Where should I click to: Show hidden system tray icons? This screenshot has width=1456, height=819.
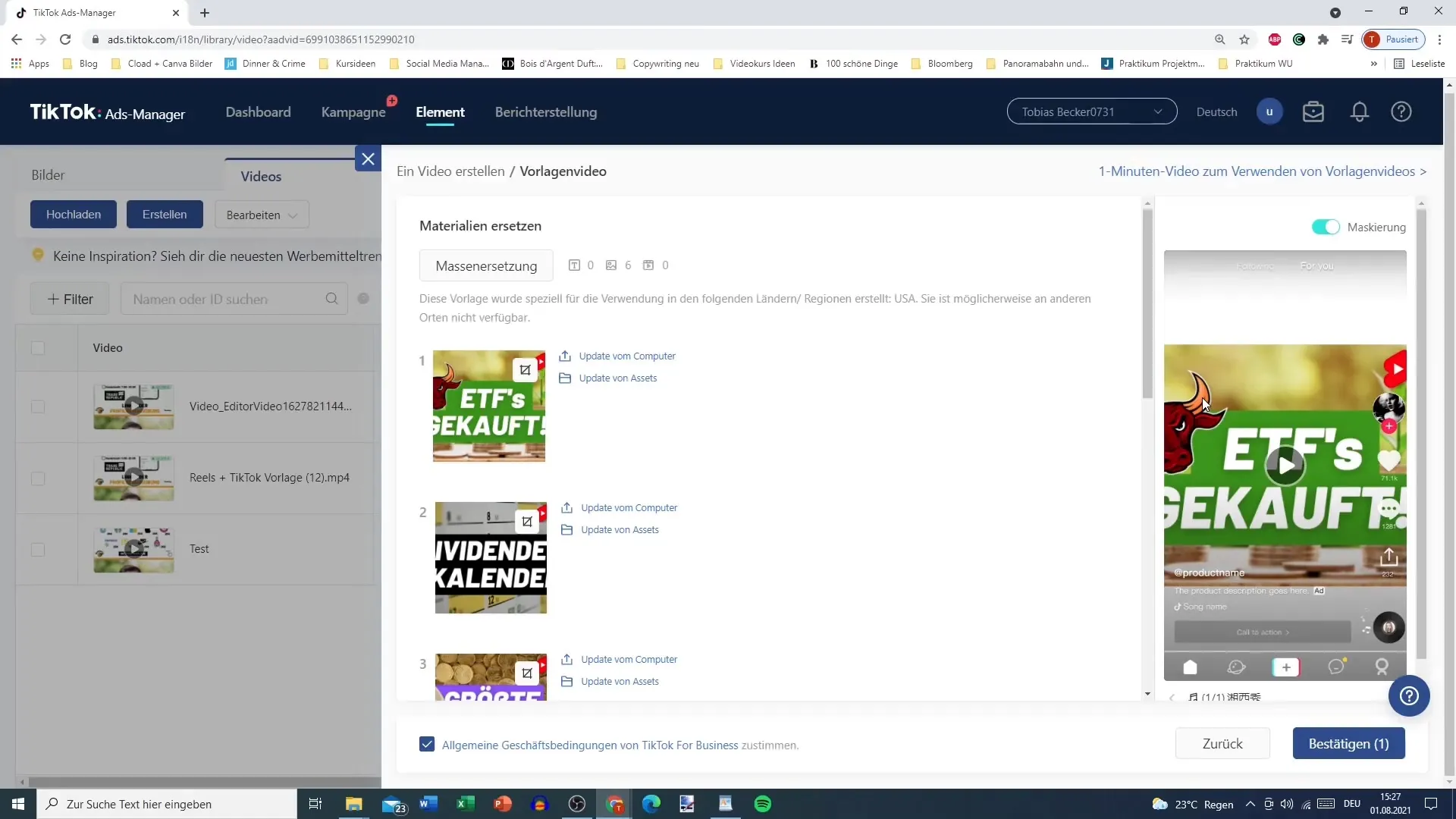tap(1250, 804)
